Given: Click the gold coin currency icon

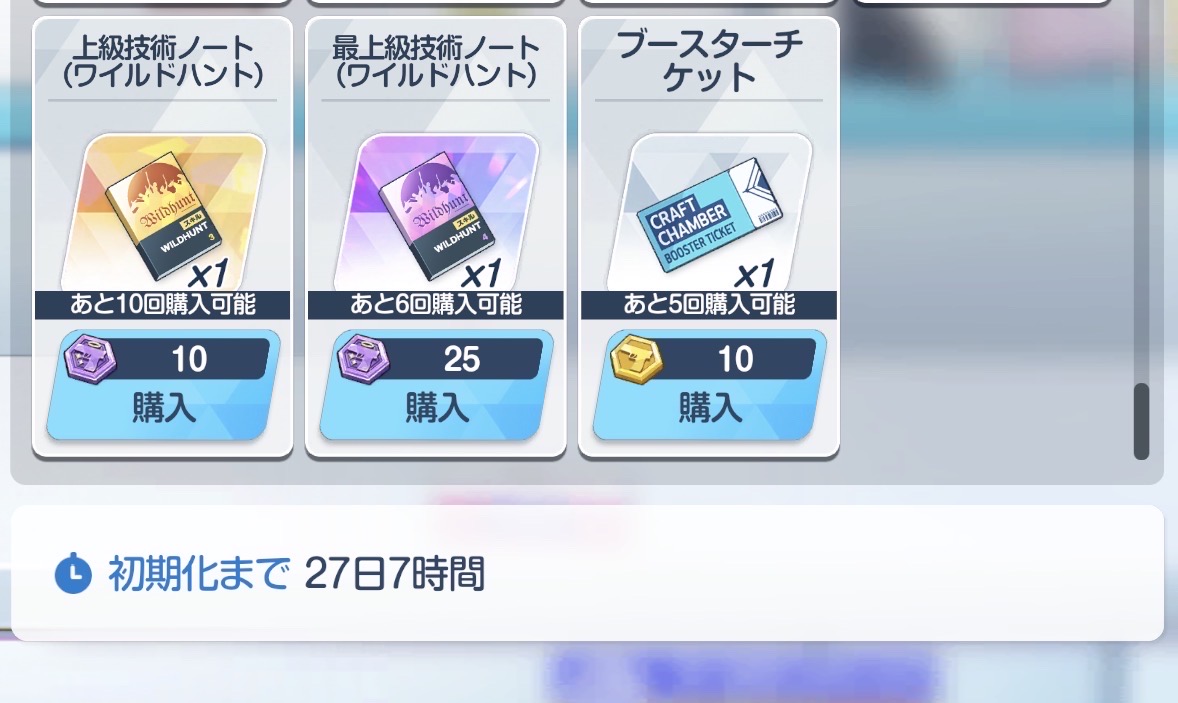Looking at the screenshot, I should 637,359.
